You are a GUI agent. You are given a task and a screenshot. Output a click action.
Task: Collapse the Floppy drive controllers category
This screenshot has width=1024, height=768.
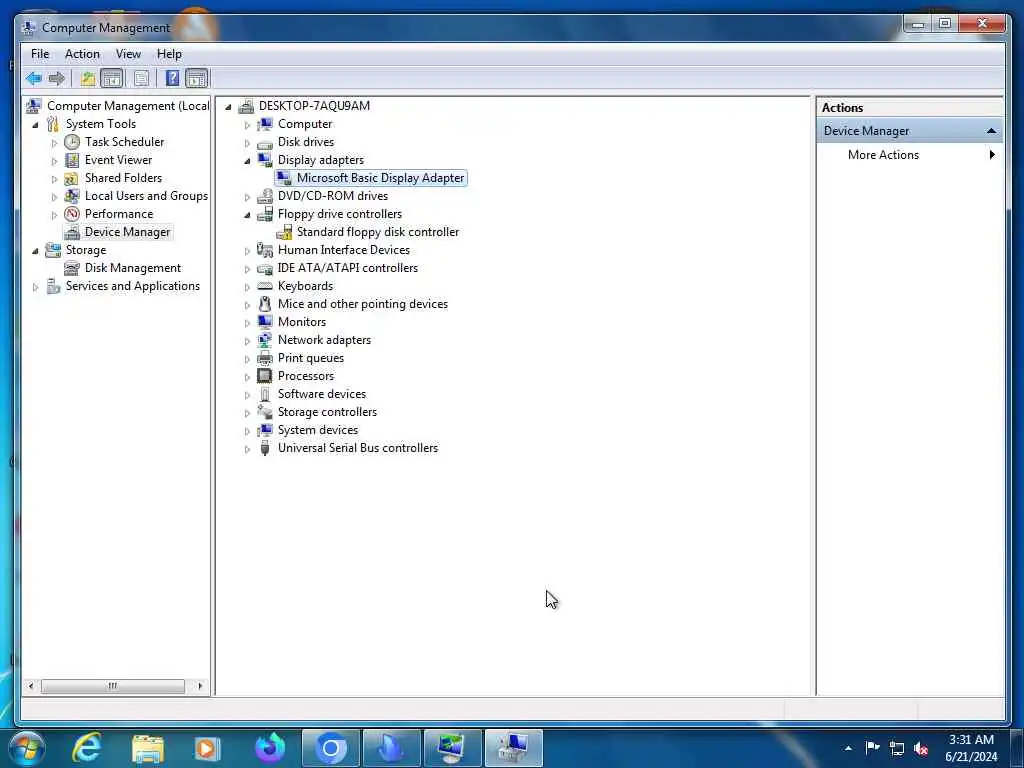(248, 215)
